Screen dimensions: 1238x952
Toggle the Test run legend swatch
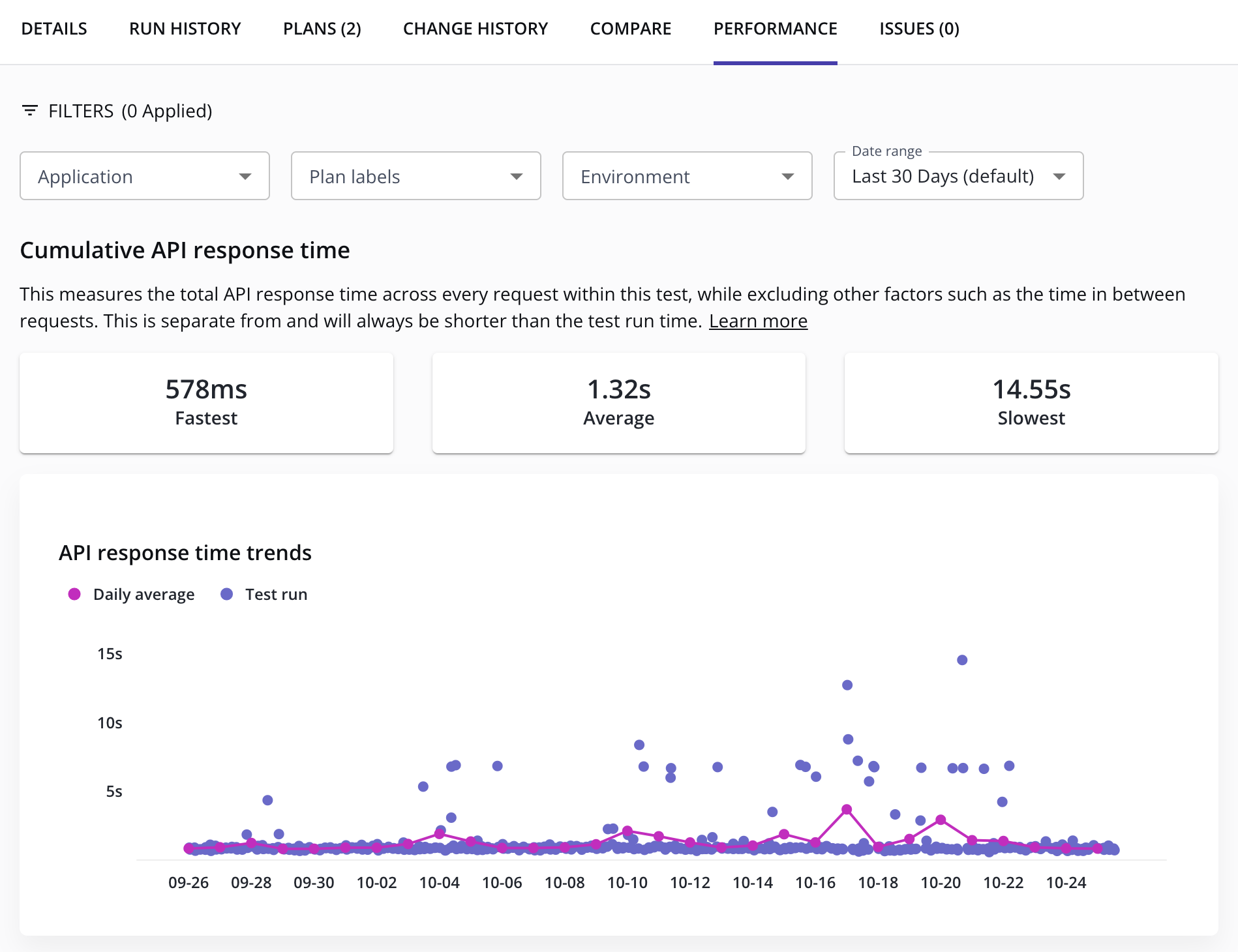pos(226,594)
